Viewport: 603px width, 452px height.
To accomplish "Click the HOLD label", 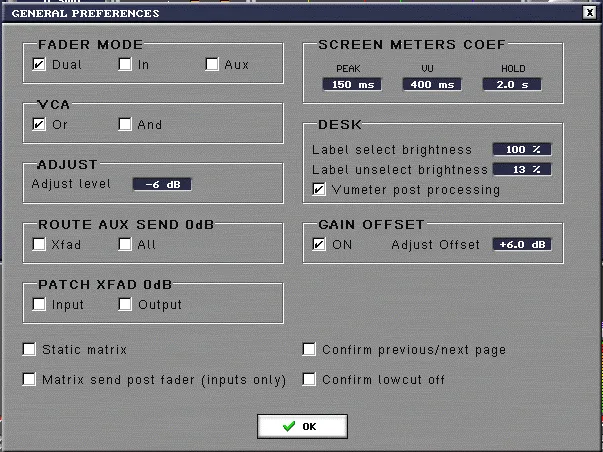I will click(x=513, y=68).
